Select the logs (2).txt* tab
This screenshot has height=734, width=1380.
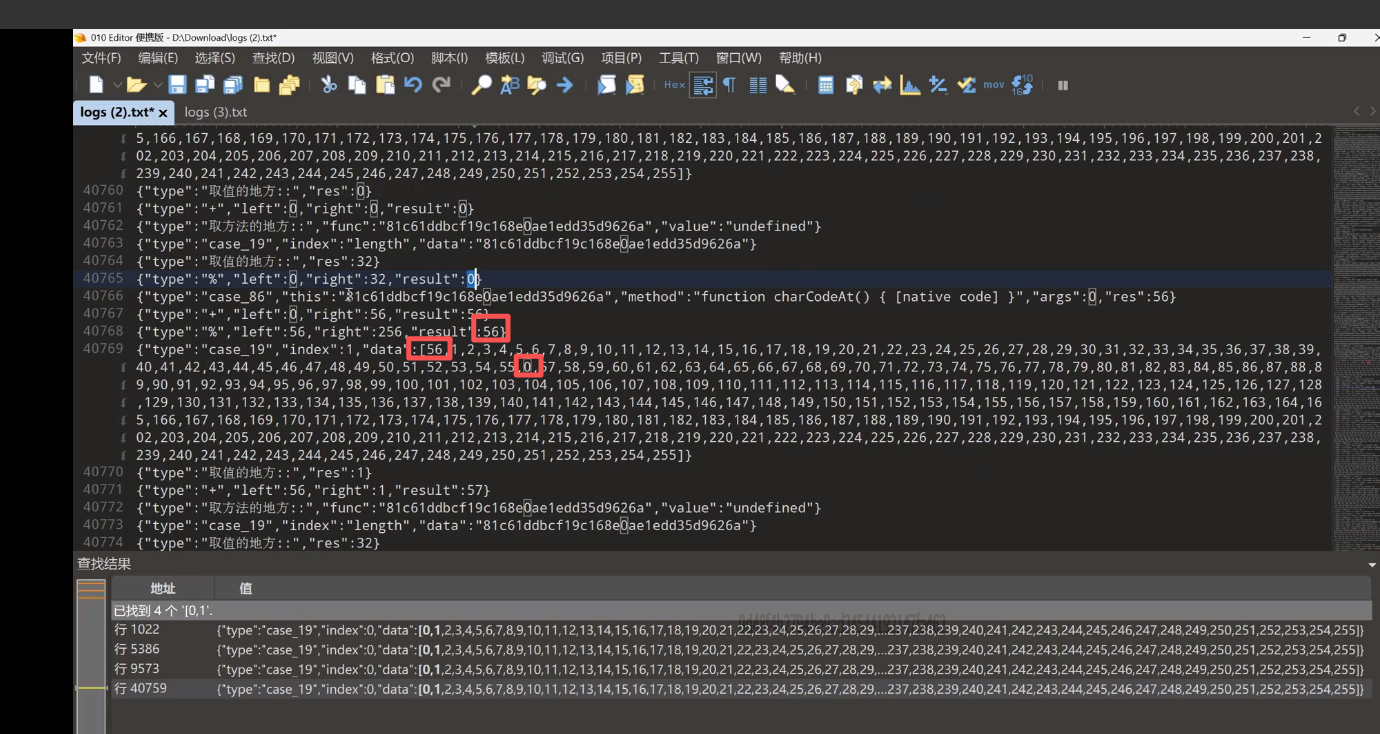pyautogui.click(x=116, y=112)
